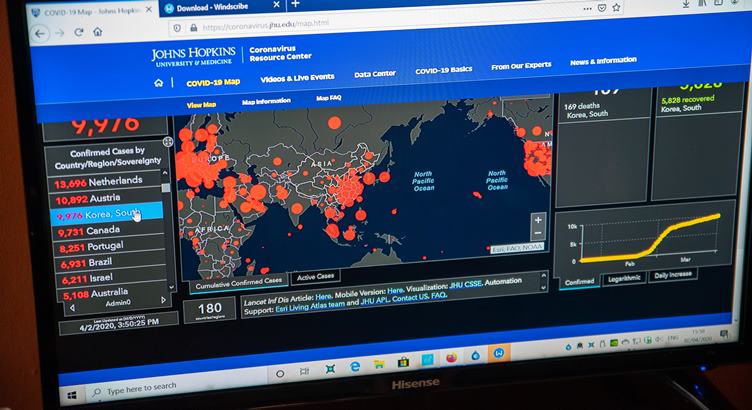Select the Active Cases map tab
The image size is (752, 410).
click(x=315, y=277)
